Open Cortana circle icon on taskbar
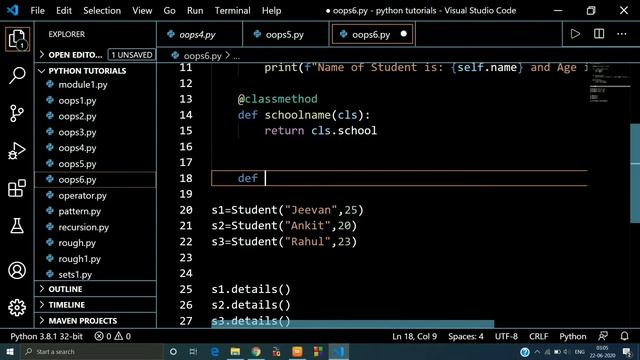 pos(173,351)
